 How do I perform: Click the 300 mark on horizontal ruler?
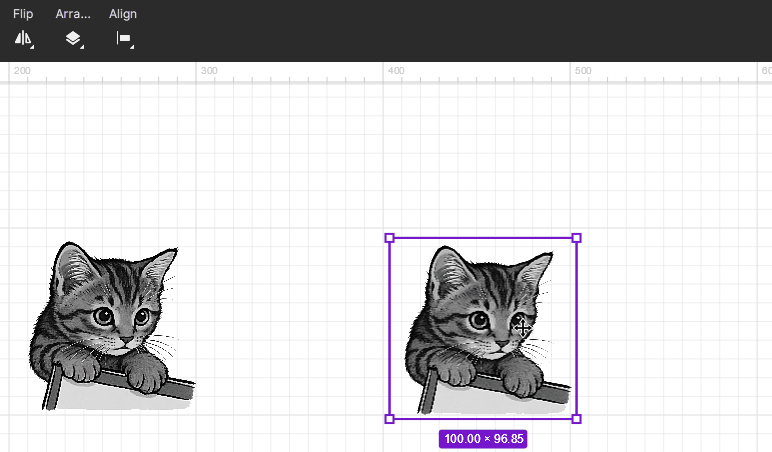209,71
